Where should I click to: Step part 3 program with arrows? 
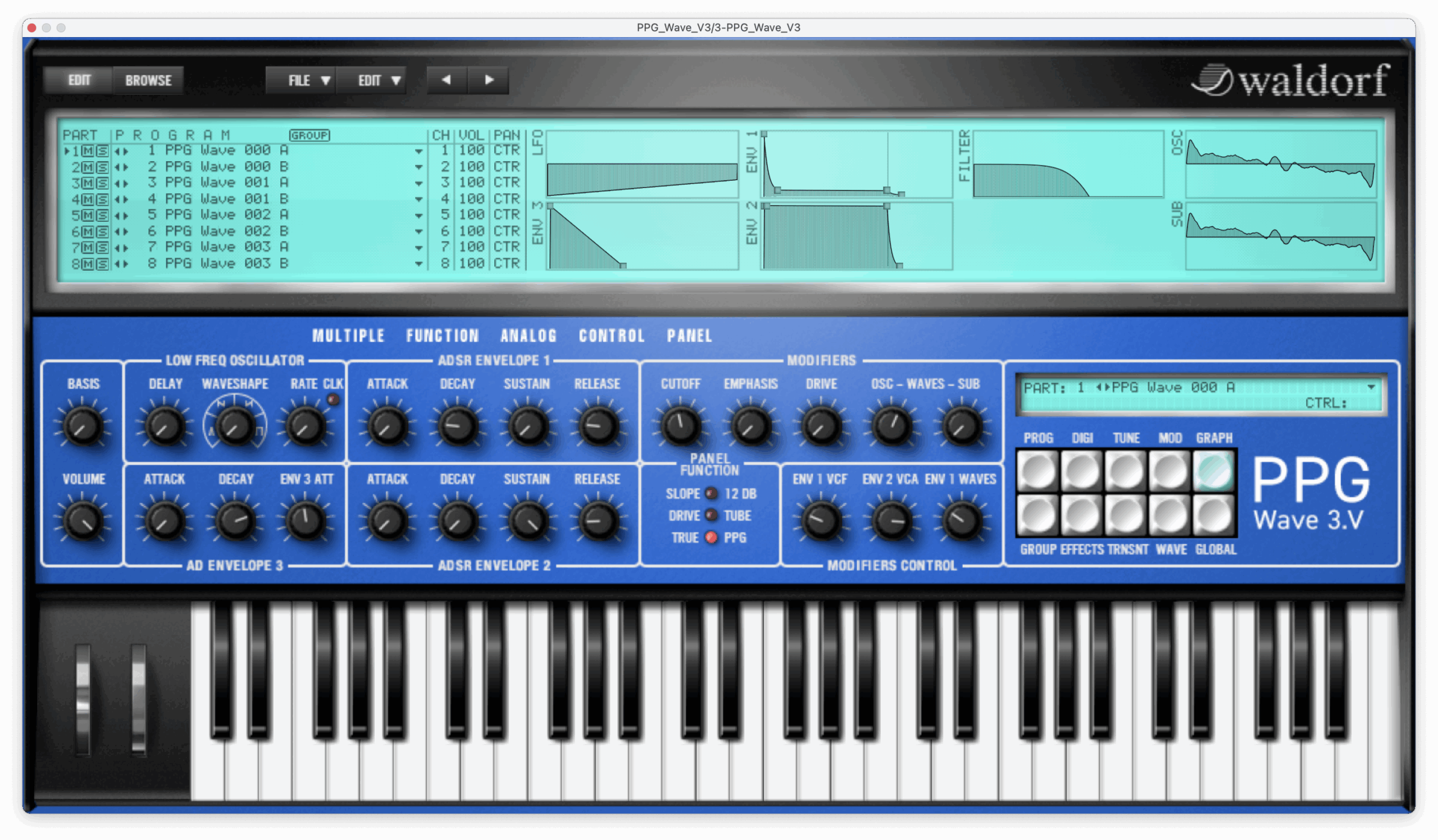[121, 184]
